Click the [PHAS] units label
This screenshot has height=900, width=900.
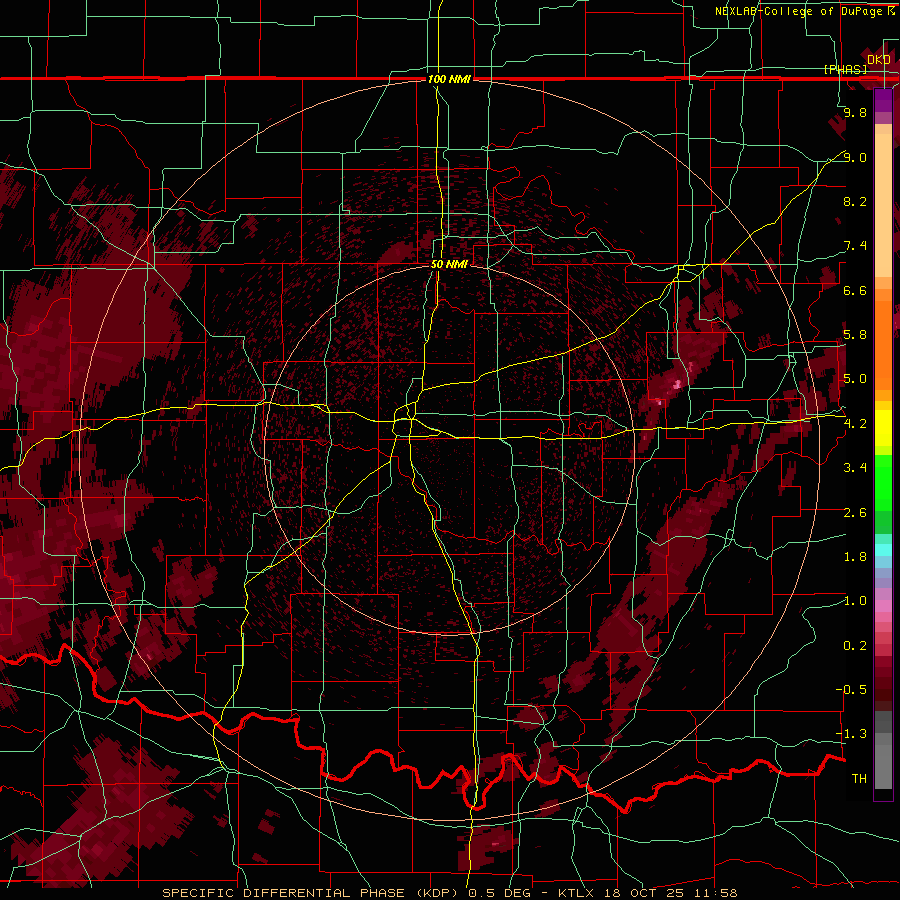click(845, 69)
